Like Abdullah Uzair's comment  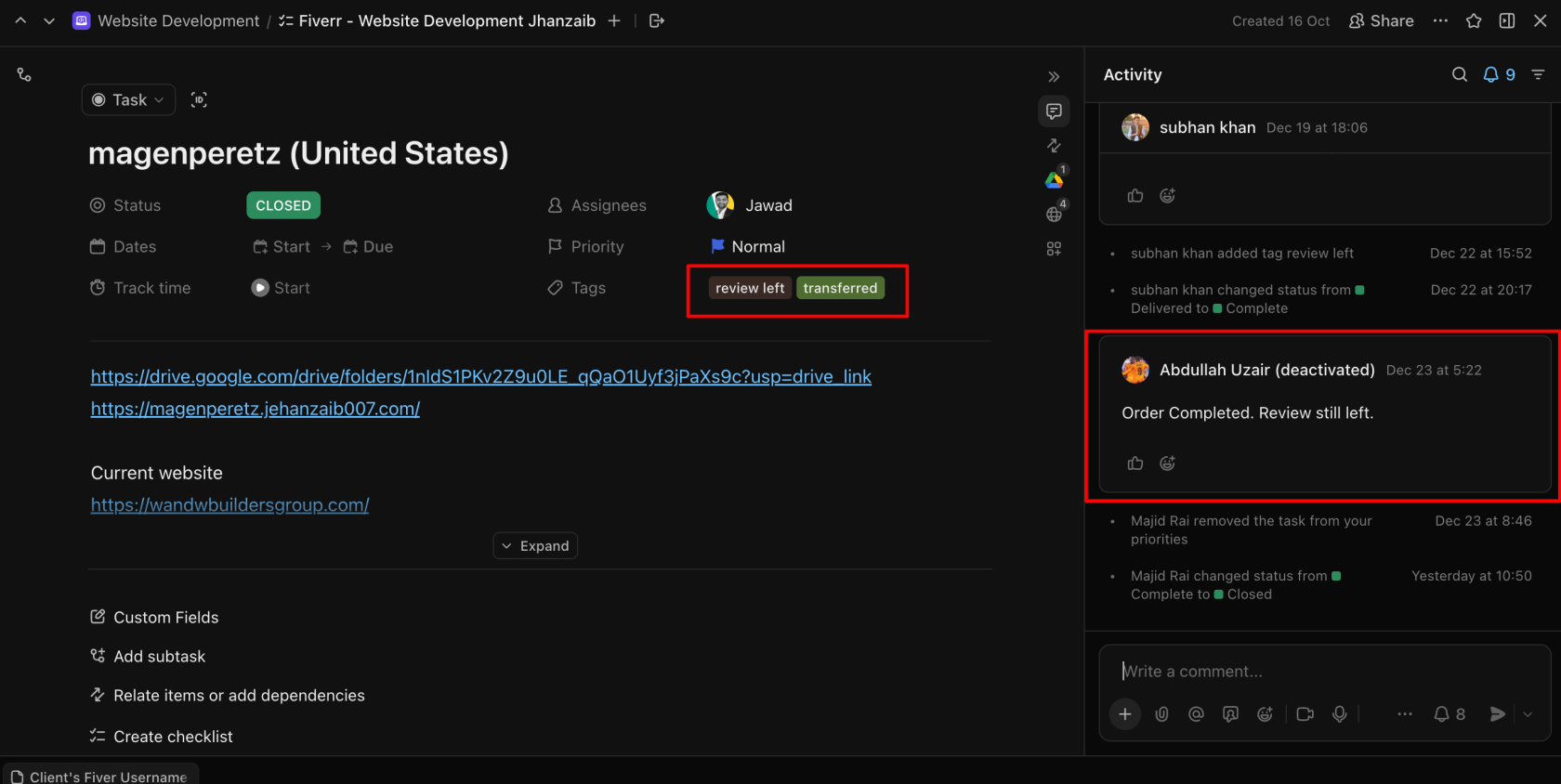coord(1135,464)
